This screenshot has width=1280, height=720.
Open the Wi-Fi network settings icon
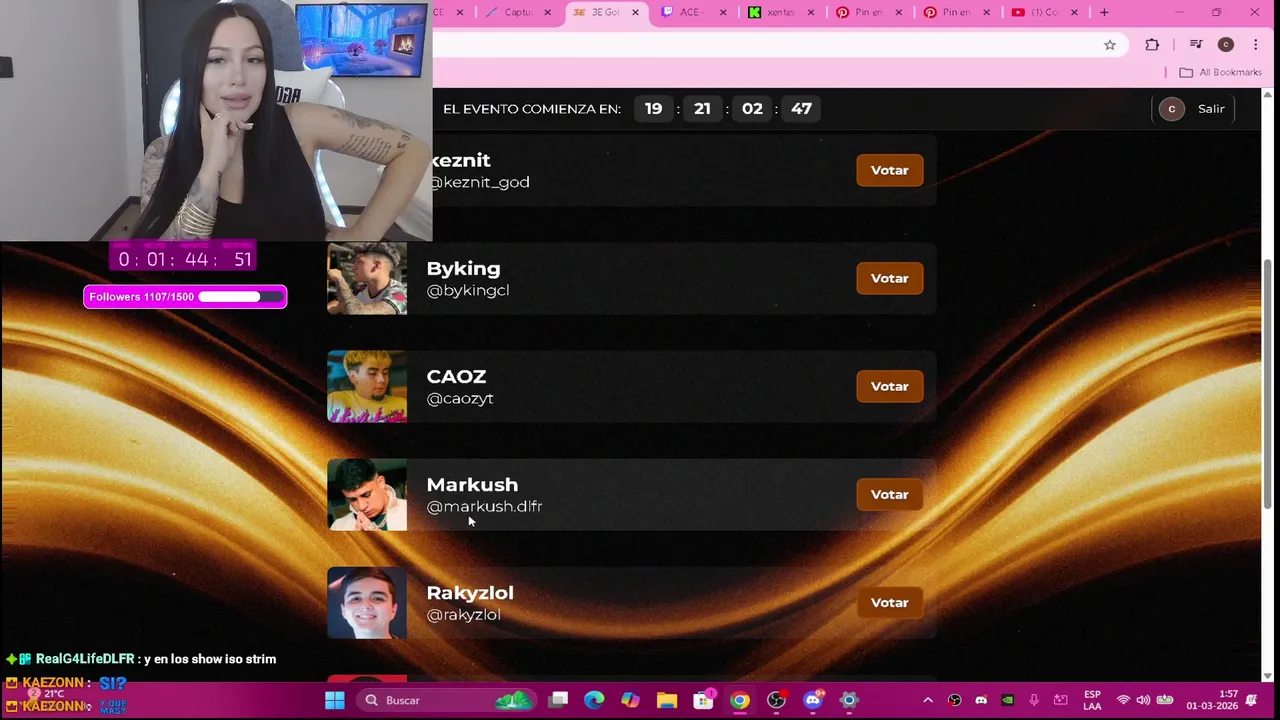coord(1124,700)
